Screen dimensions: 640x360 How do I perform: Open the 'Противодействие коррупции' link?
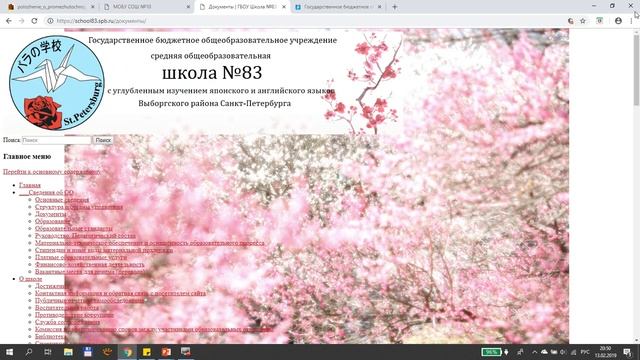(74, 315)
